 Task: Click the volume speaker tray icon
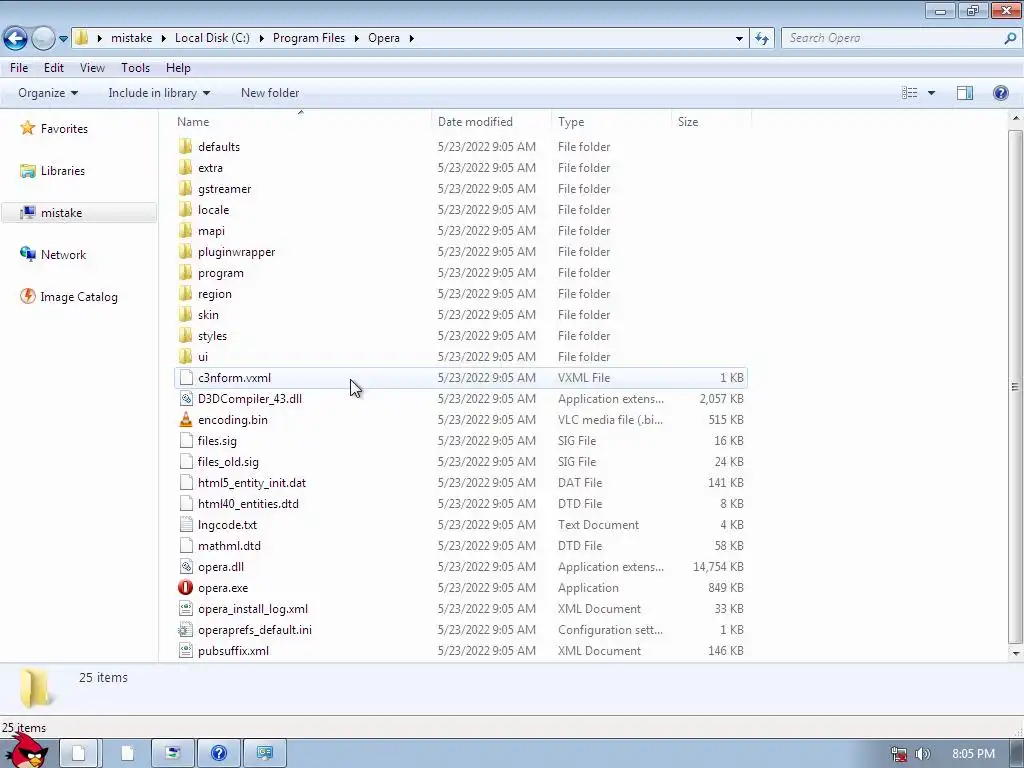click(922, 754)
